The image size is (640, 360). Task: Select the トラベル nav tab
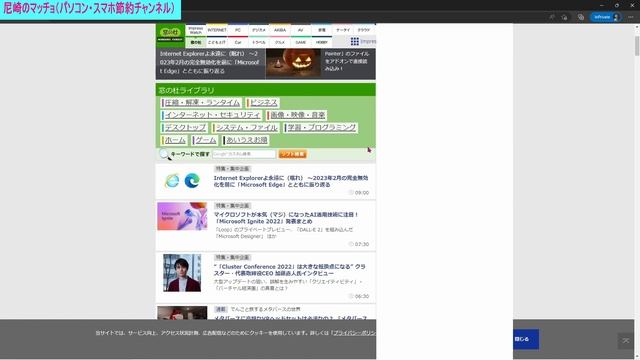coord(259,42)
